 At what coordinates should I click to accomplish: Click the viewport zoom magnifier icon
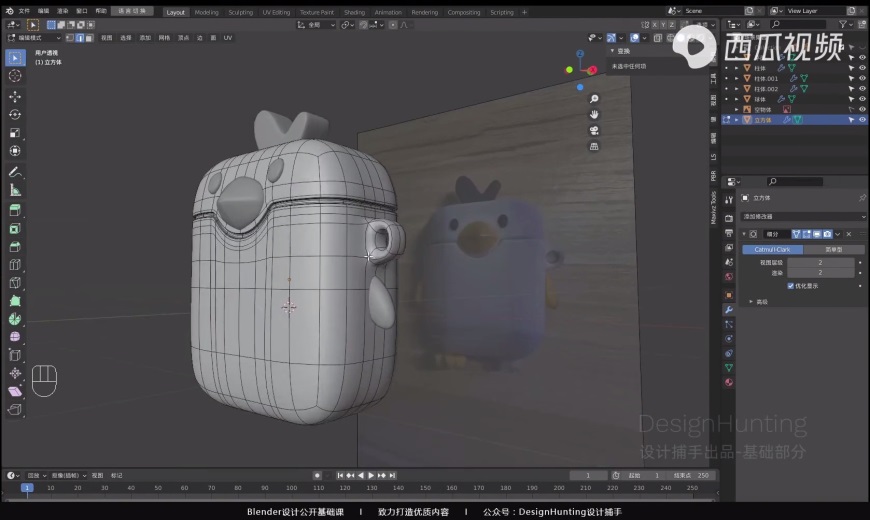tap(594, 99)
